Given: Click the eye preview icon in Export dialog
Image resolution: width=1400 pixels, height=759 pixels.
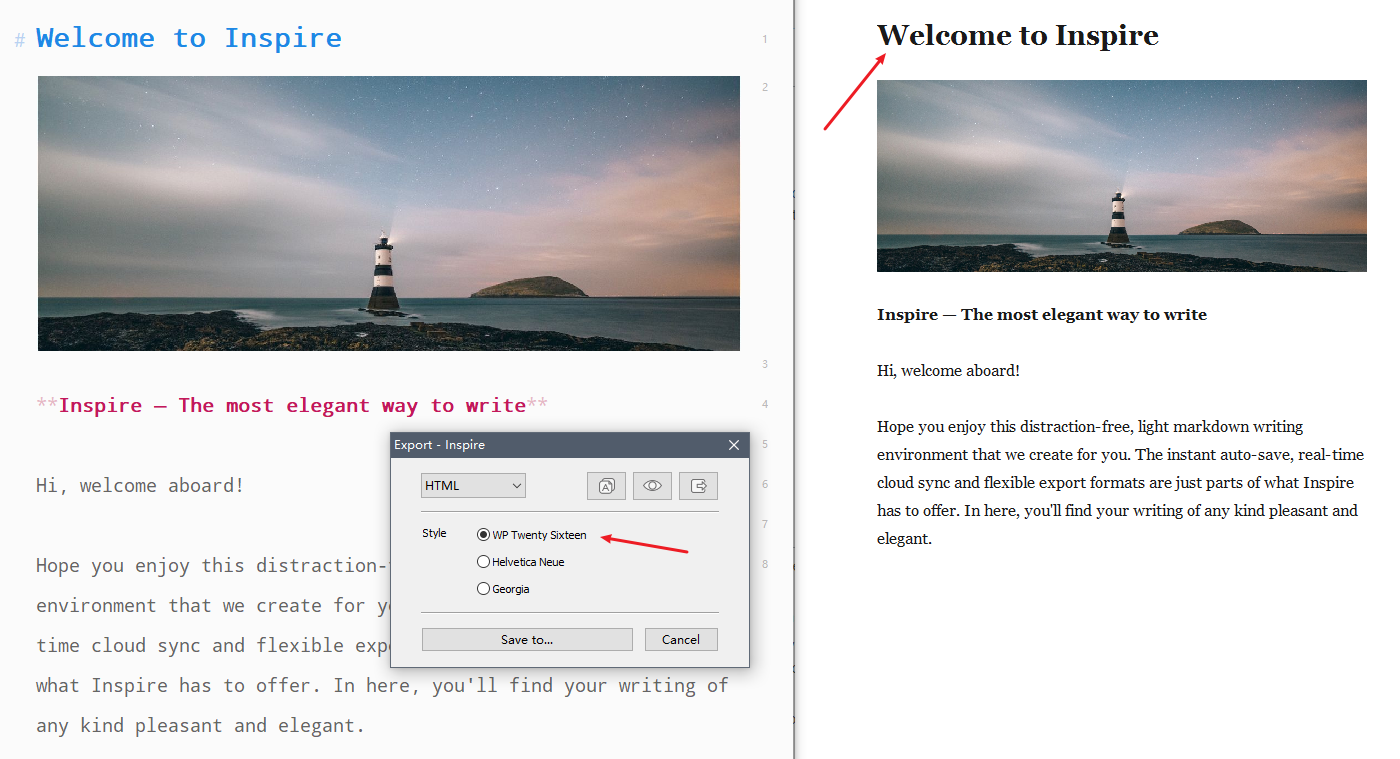Looking at the screenshot, I should 652,486.
